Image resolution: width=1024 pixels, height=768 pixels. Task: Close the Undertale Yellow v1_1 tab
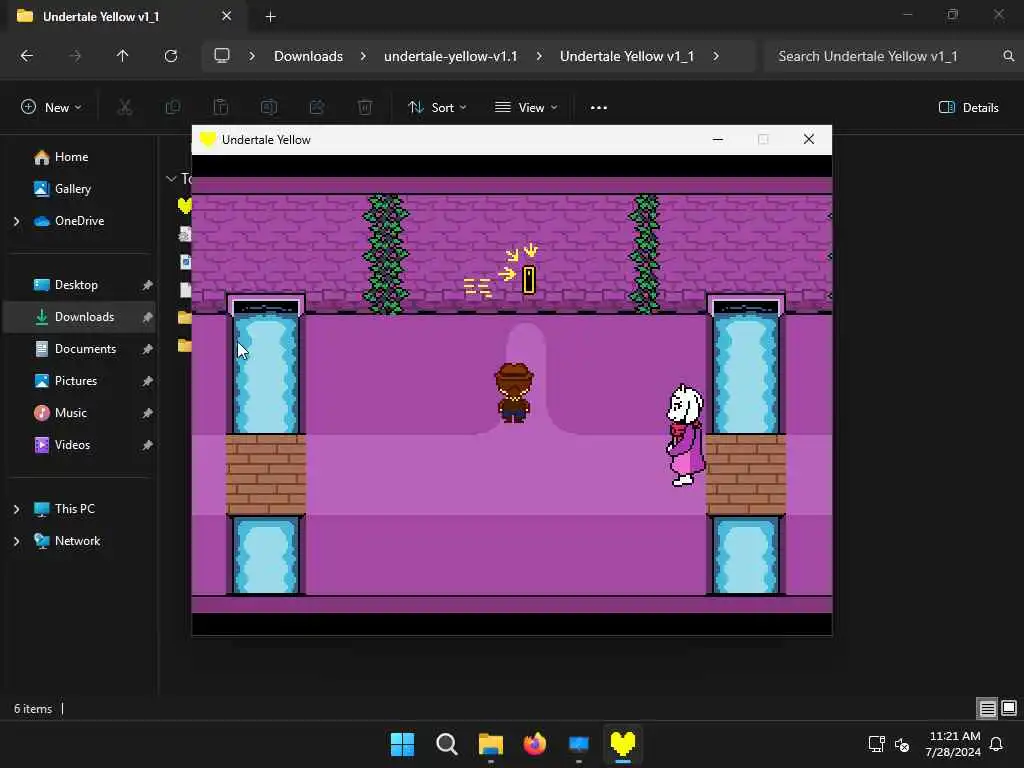coord(227,16)
